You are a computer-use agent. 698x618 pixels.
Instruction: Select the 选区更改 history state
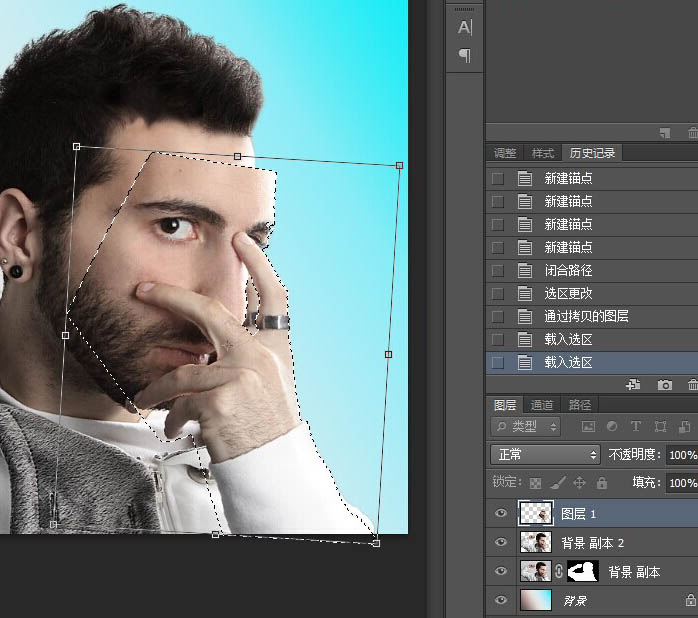(x=568, y=294)
